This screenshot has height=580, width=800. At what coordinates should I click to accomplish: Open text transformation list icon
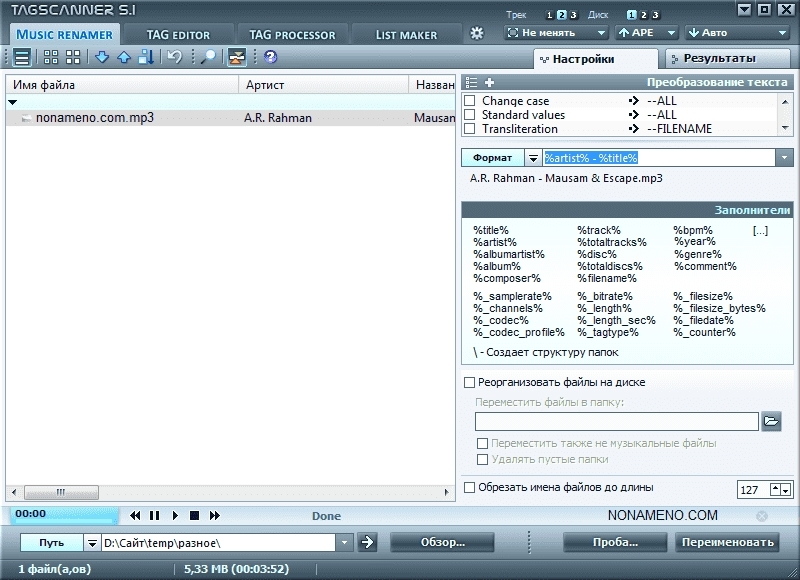click(x=472, y=82)
